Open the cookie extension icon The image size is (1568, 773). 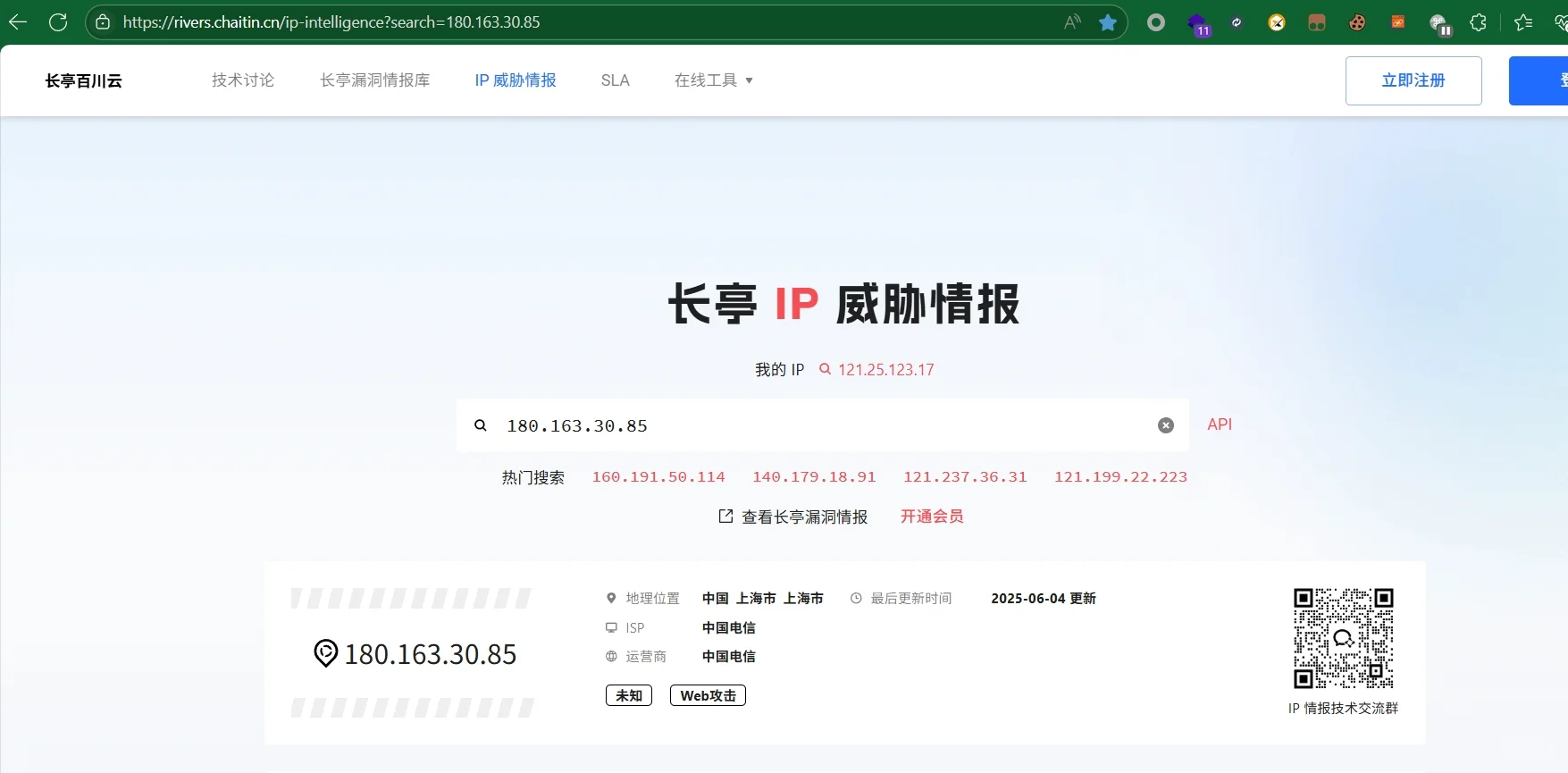[1357, 22]
